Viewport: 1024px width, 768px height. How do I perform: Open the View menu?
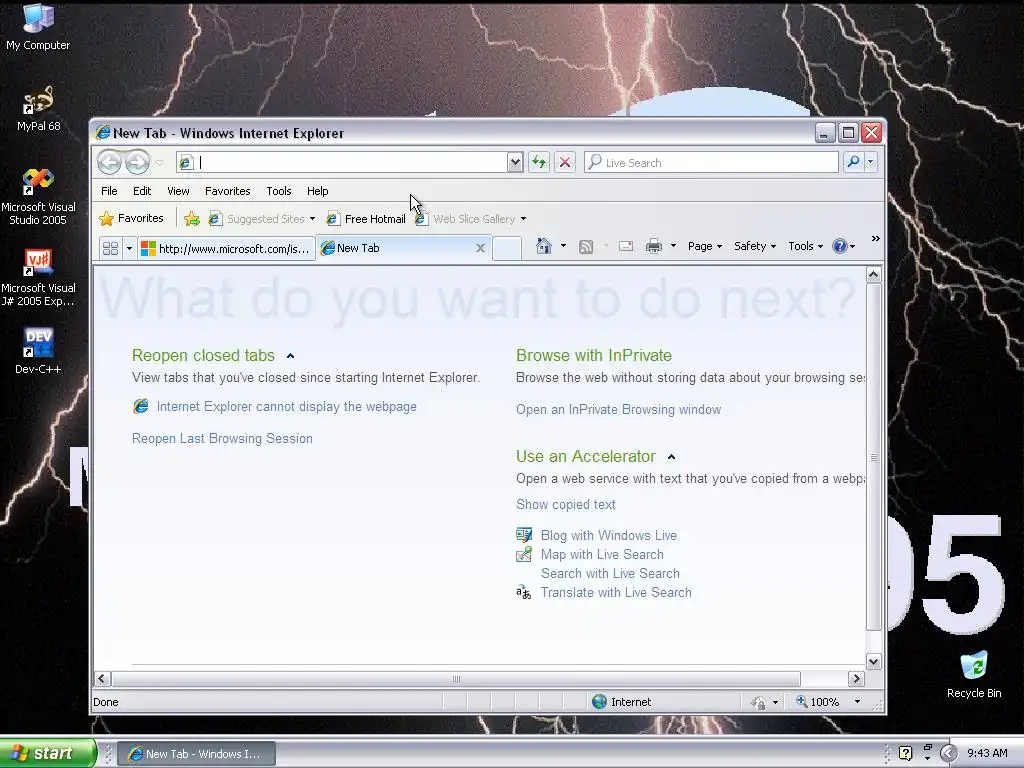178,191
